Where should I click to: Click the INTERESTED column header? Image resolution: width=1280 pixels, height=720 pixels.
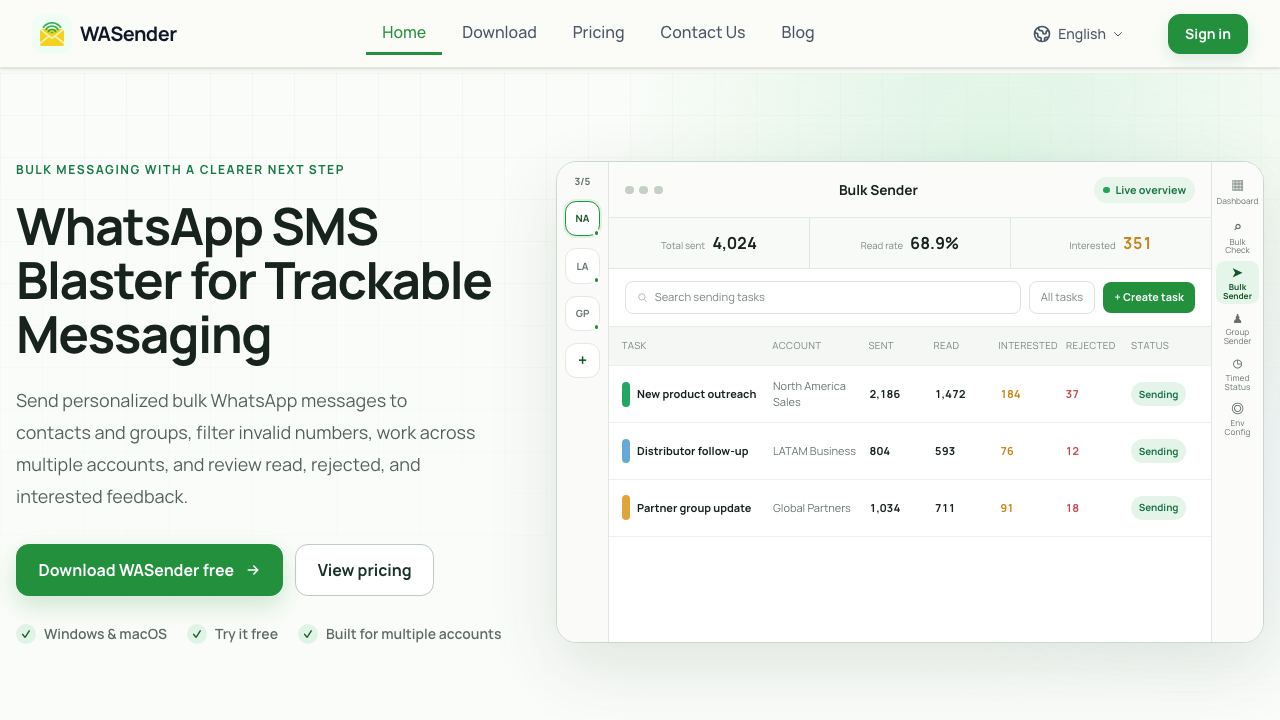coord(1027,345)
